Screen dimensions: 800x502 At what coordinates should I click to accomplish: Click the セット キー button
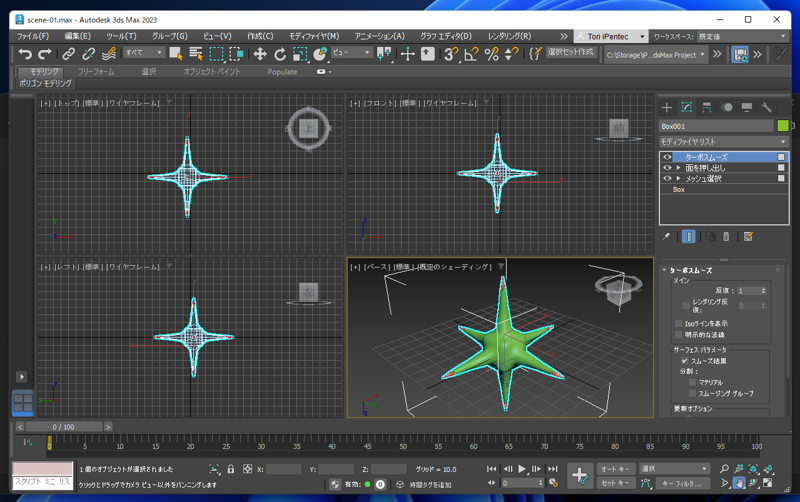pos(616,483)
